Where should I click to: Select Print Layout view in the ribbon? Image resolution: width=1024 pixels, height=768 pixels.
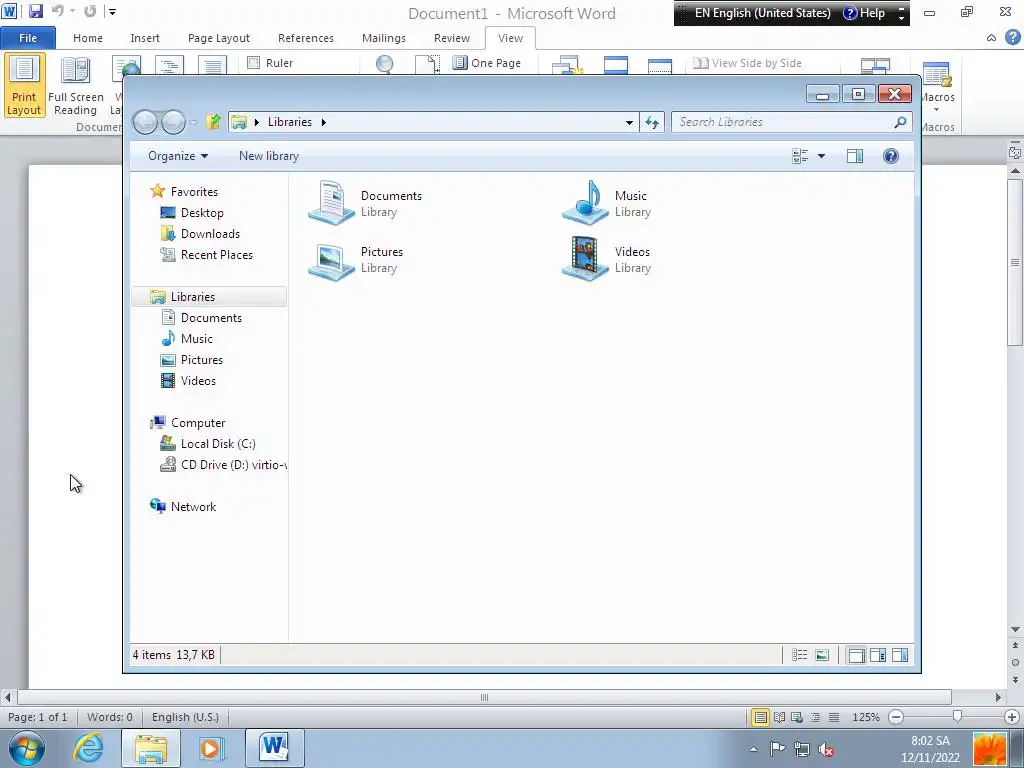[24, 86]
